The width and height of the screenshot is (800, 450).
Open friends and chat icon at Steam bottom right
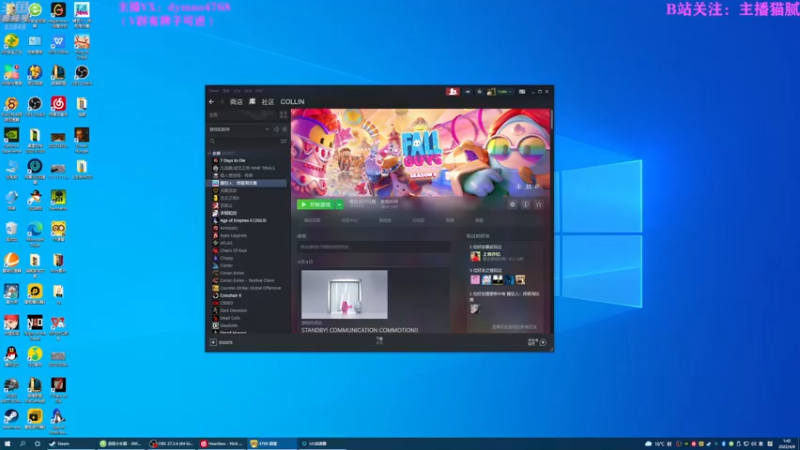point(543,342)
